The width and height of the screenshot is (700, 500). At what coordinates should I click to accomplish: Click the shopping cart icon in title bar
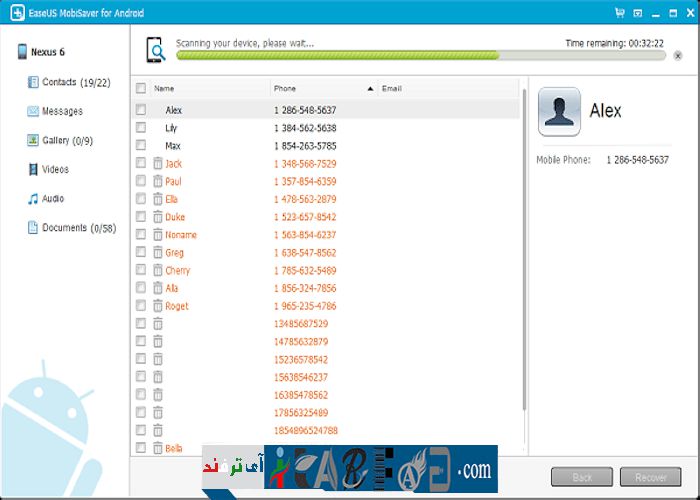click(621, 12)
